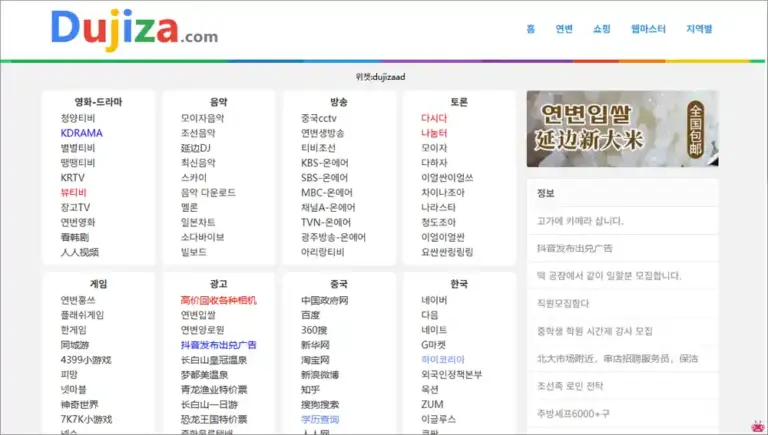Open the 주방세프6000+구 info post
Viewport: 768px width, 435px height.
(573, 414)
